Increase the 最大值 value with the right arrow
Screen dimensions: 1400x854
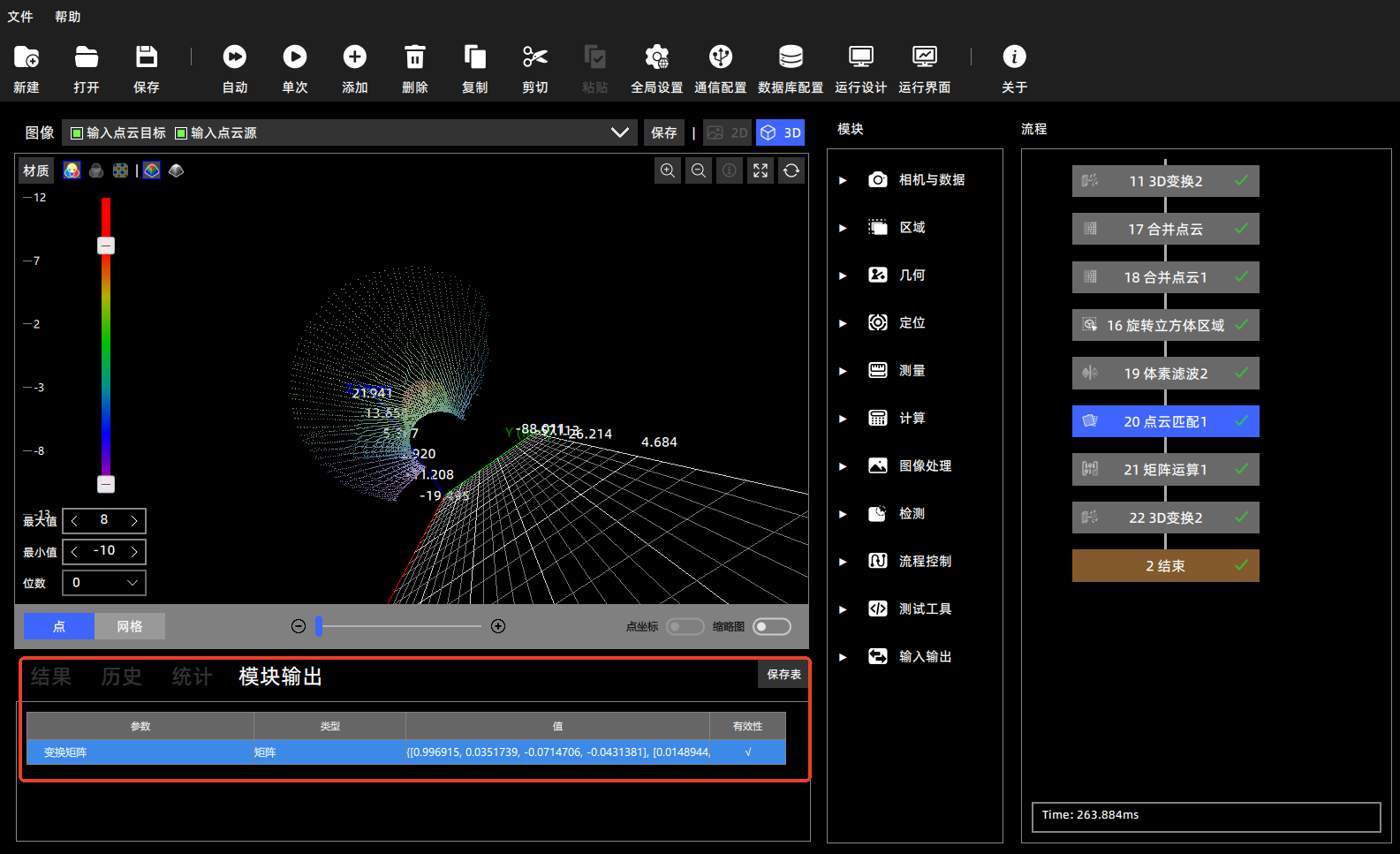tap(134, 521)
